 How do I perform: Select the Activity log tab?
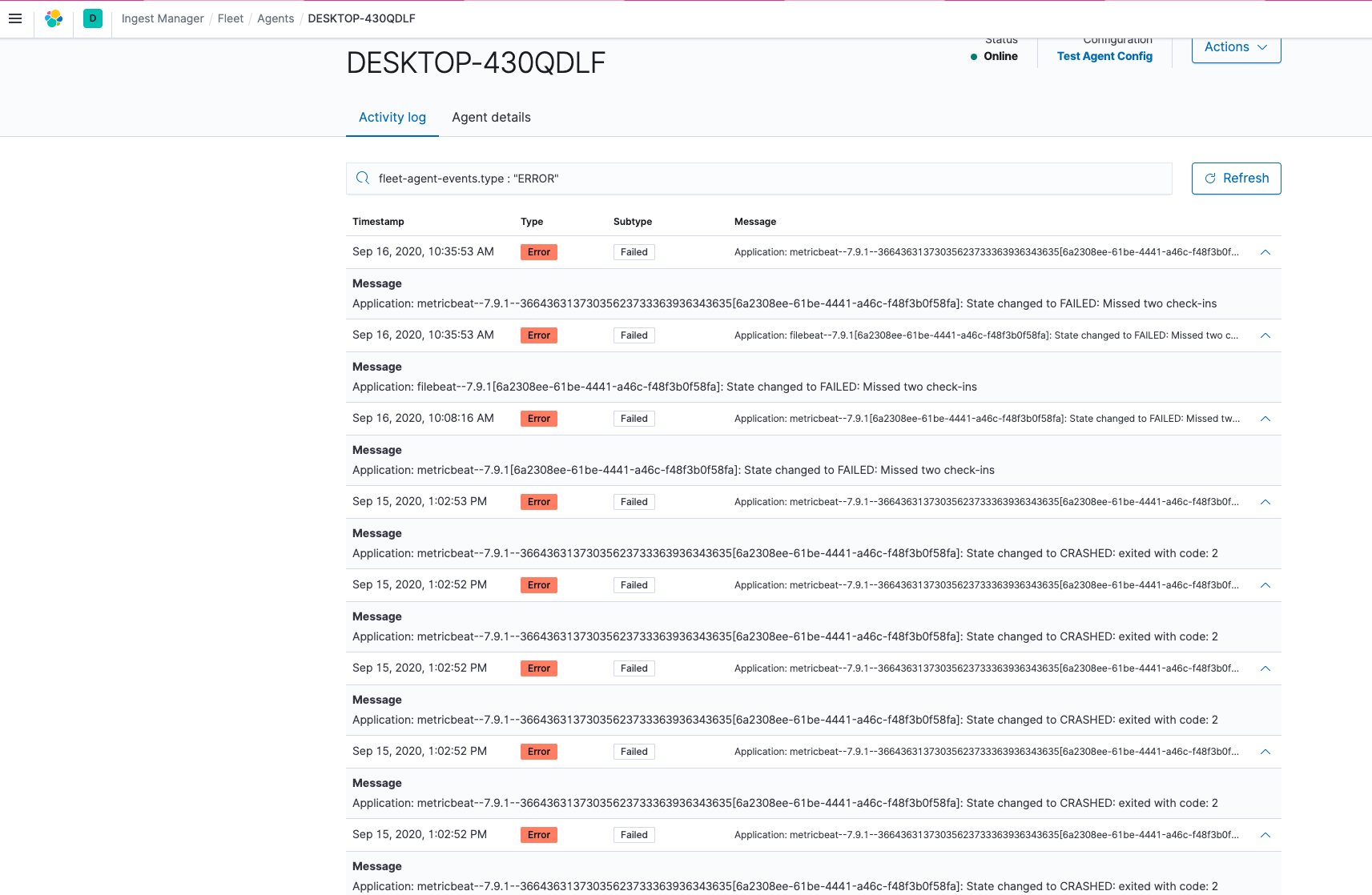(392, 117)
